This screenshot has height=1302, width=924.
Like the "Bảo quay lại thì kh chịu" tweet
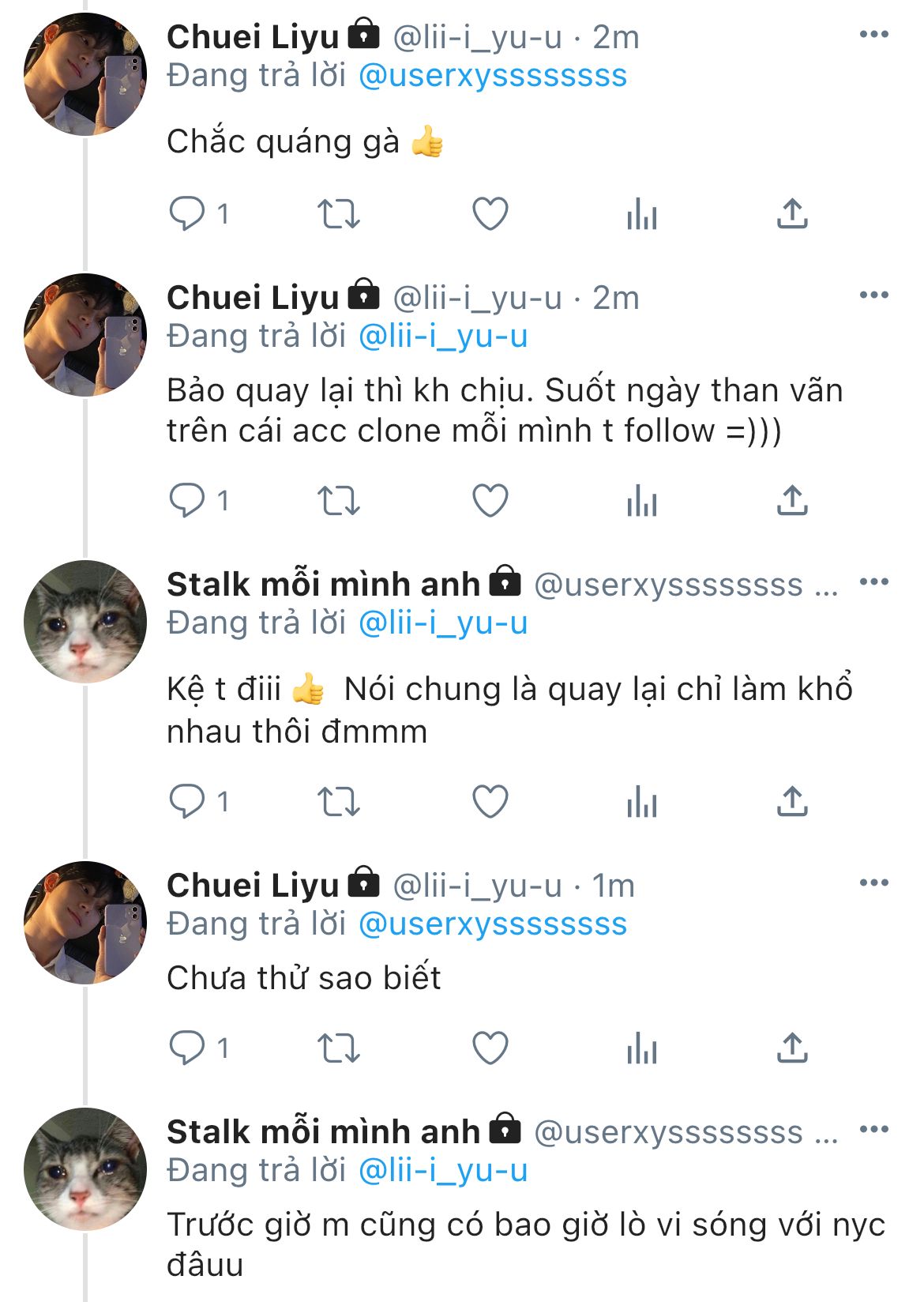coord(490,500)
